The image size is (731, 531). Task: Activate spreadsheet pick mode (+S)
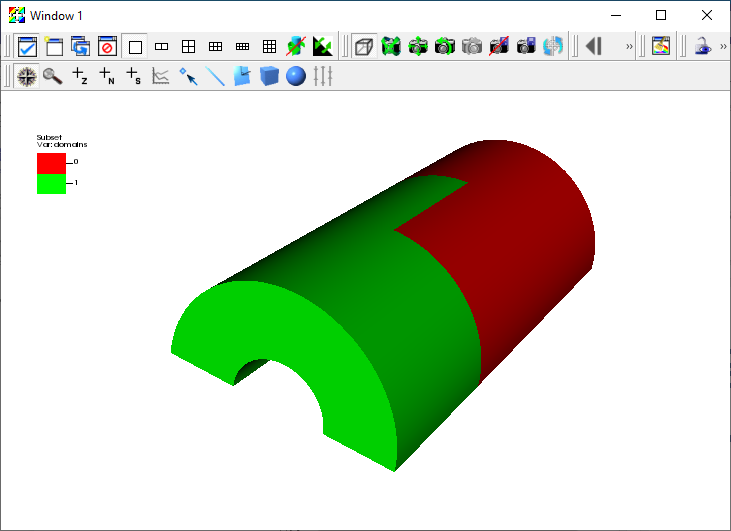(134, 76)
